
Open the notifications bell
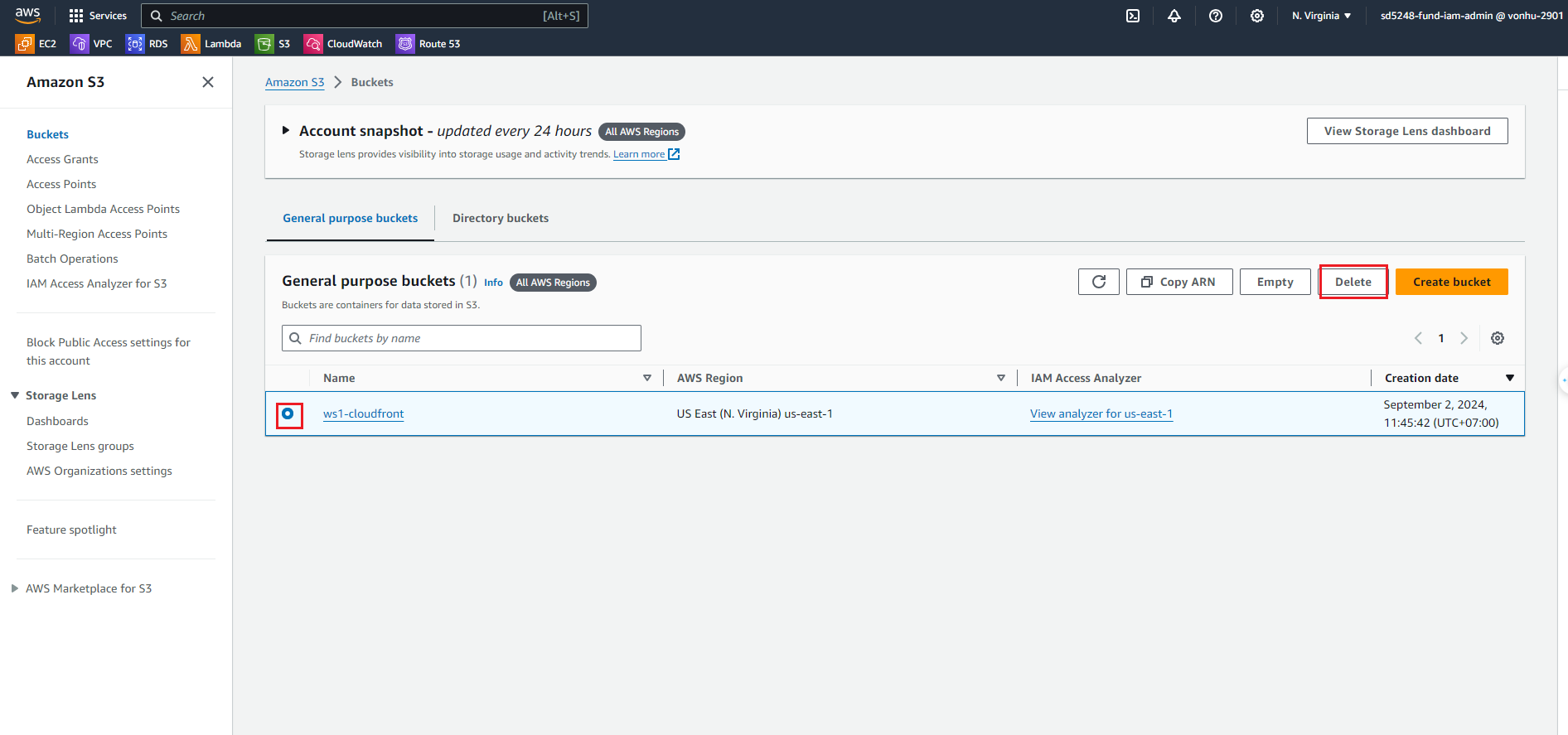pos(1174,16)
